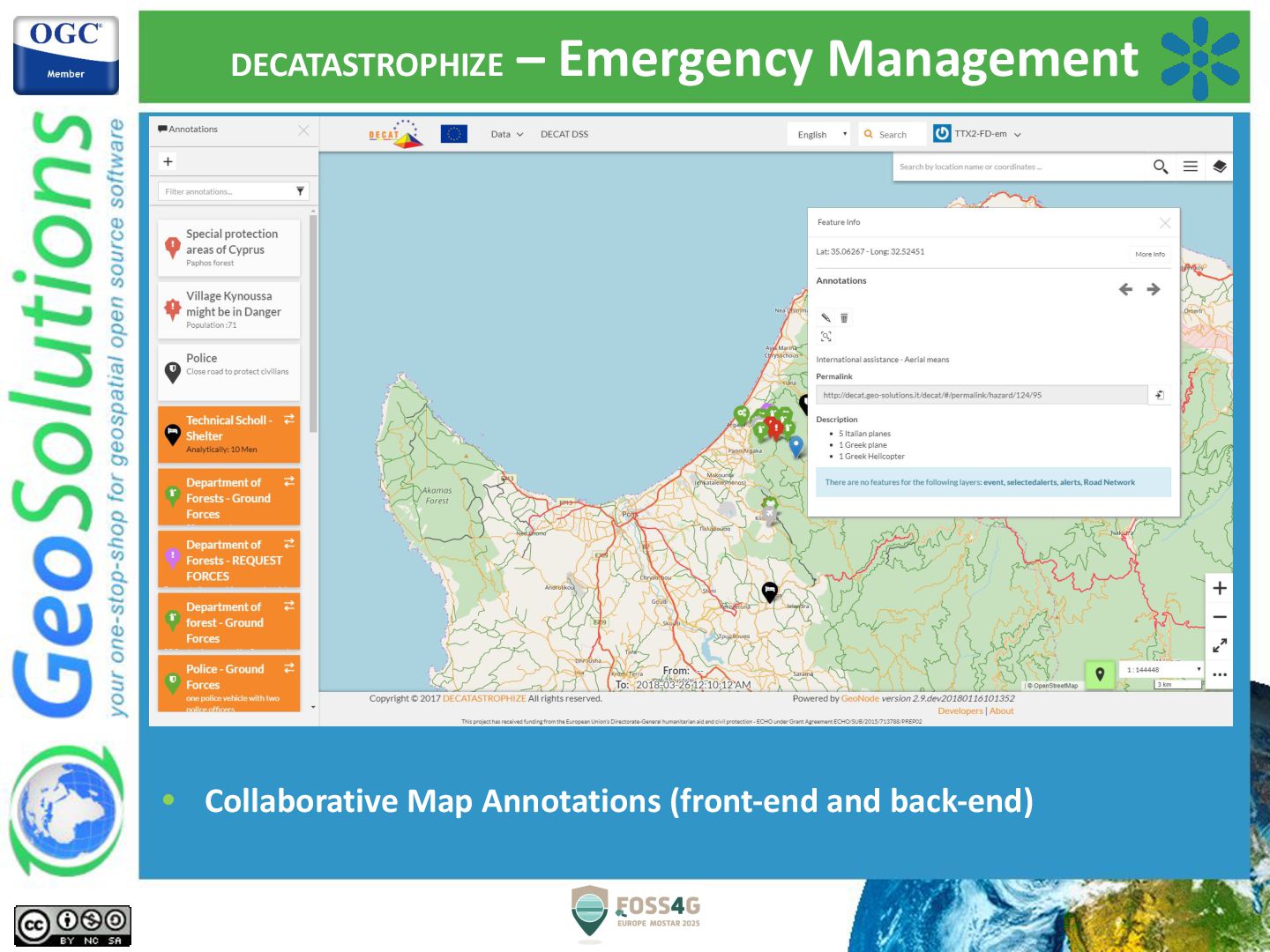The height and width of the screenshot is (952, 1270).
Task: Toggle fullscreen map view
Action: [x=1220, y=645]
